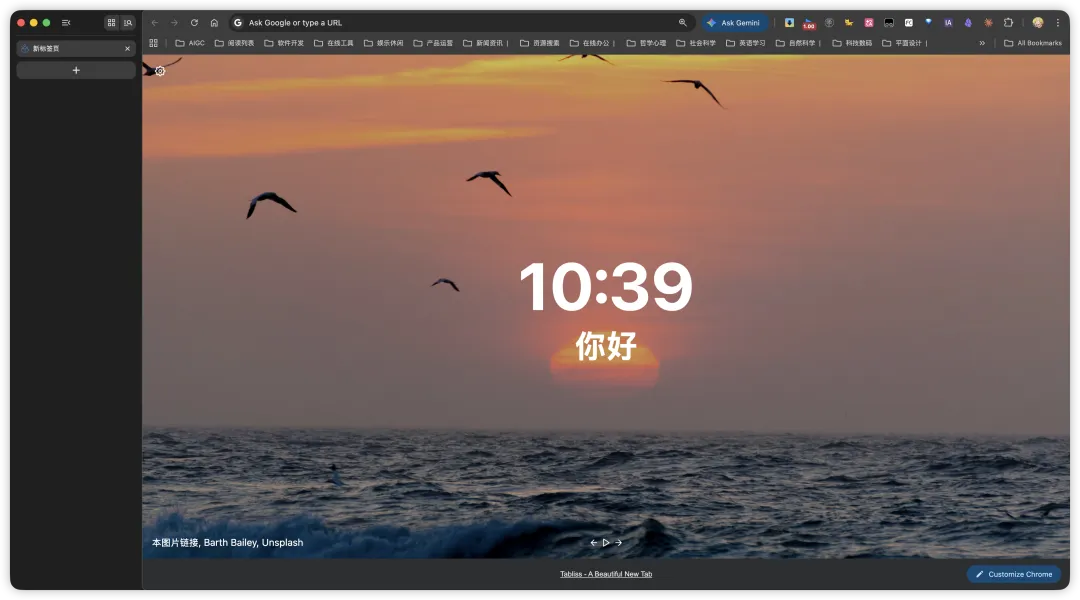Open the profile avatar menu
The width and height of the screenshot is (1080, 600).
tap(1038, 23)
